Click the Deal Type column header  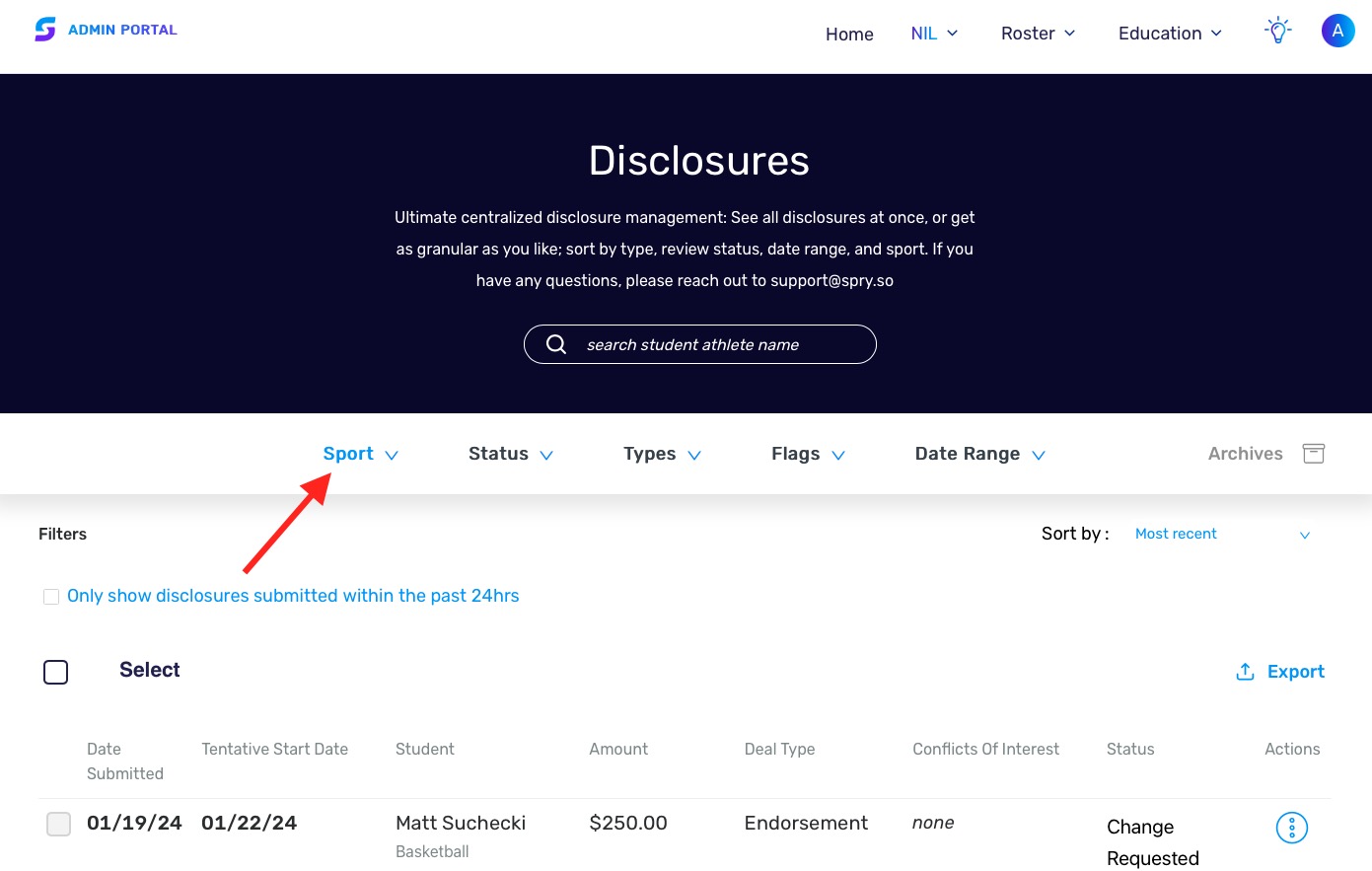tap(779, 749)
